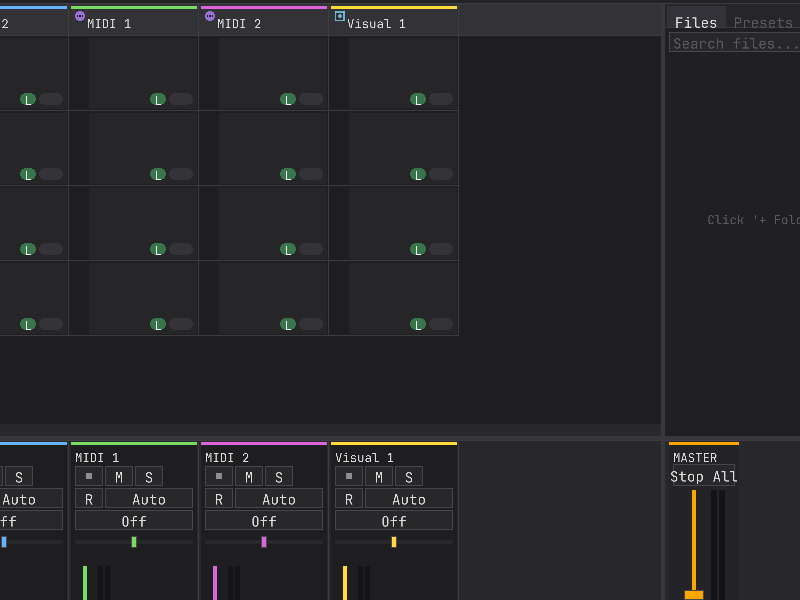
Task: Stop clips on MIDI 1 mixer strip
Action: point(89,477)
